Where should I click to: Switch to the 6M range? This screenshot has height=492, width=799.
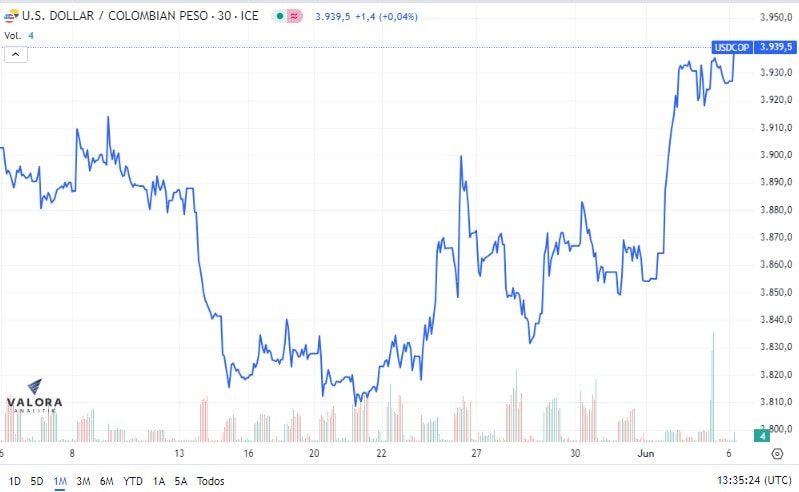pos(106,481)
